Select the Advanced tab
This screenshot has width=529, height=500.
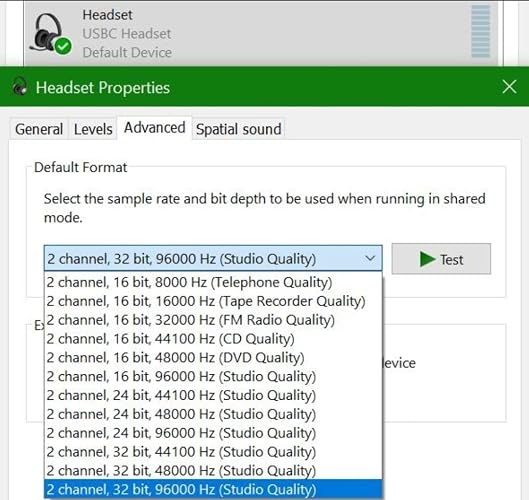[155, 128]
